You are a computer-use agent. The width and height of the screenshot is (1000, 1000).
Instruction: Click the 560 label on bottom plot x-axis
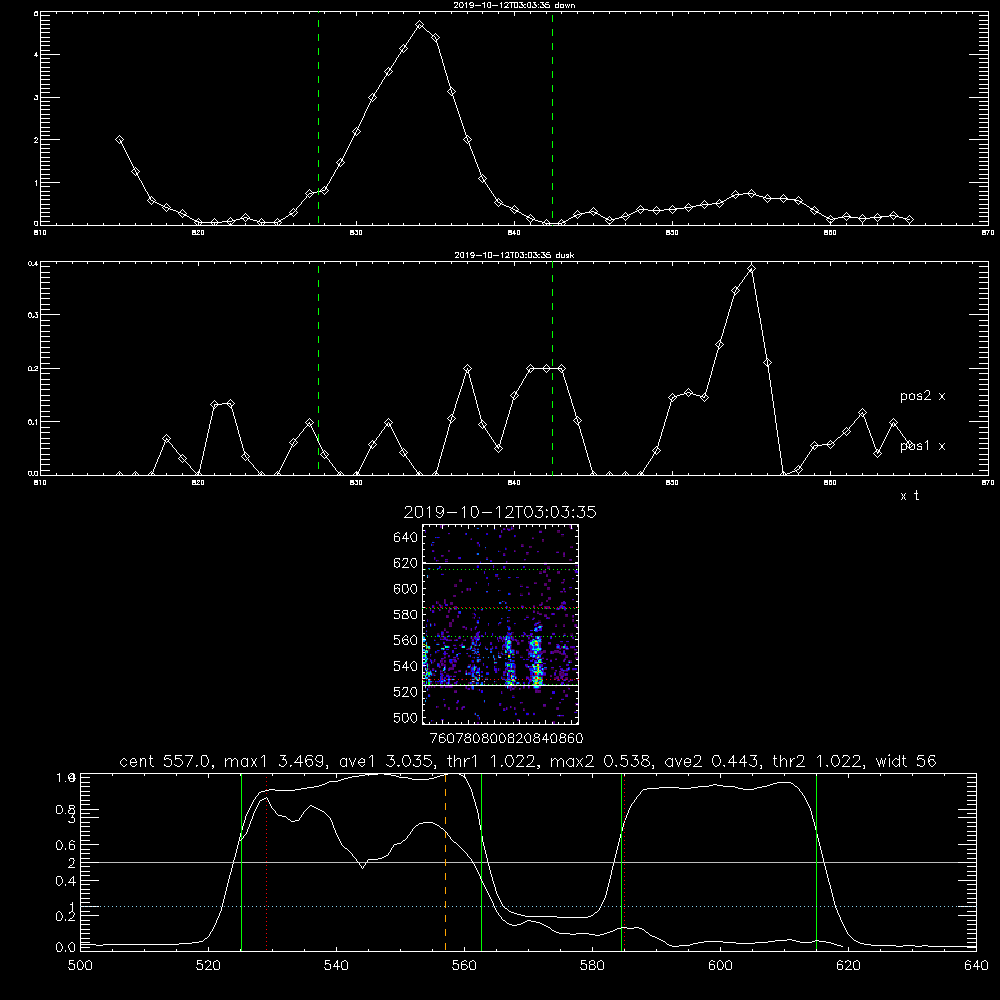464,966
